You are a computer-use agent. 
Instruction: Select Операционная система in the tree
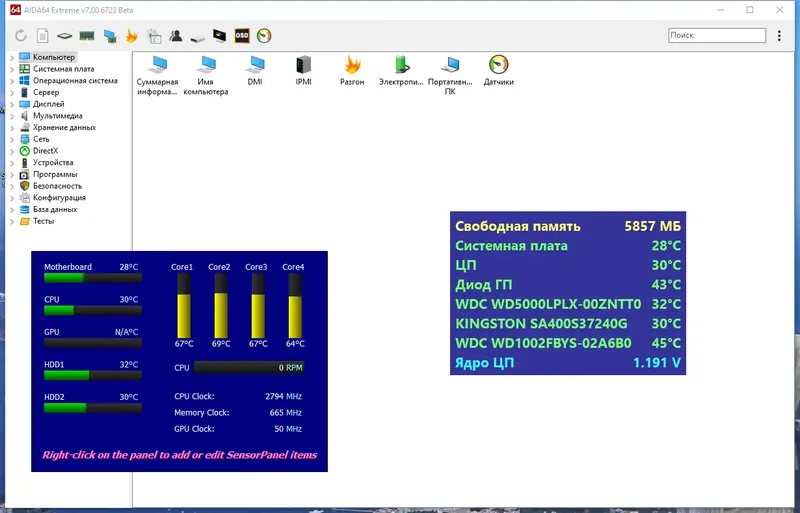click(x=75, y=81)
